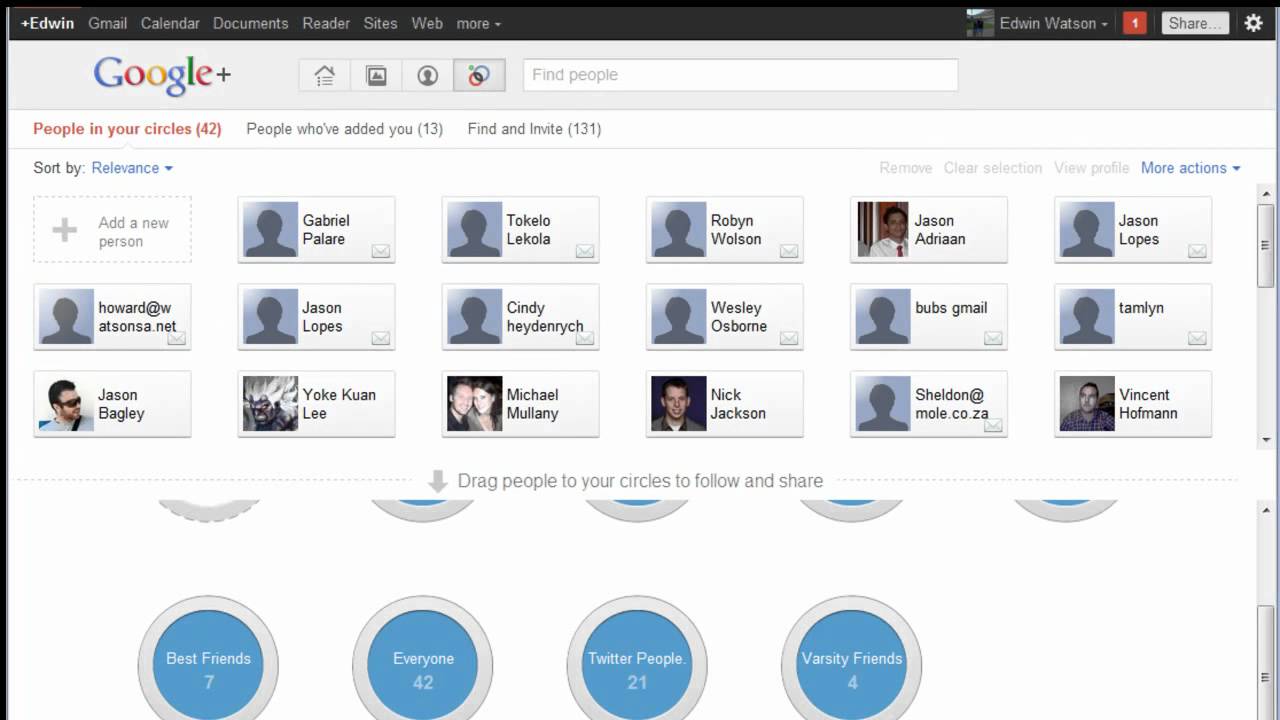Open the Edwin Watson account dropdown
The width and height of the screenshot is (1280, 720).
(x=1053, y=23)
